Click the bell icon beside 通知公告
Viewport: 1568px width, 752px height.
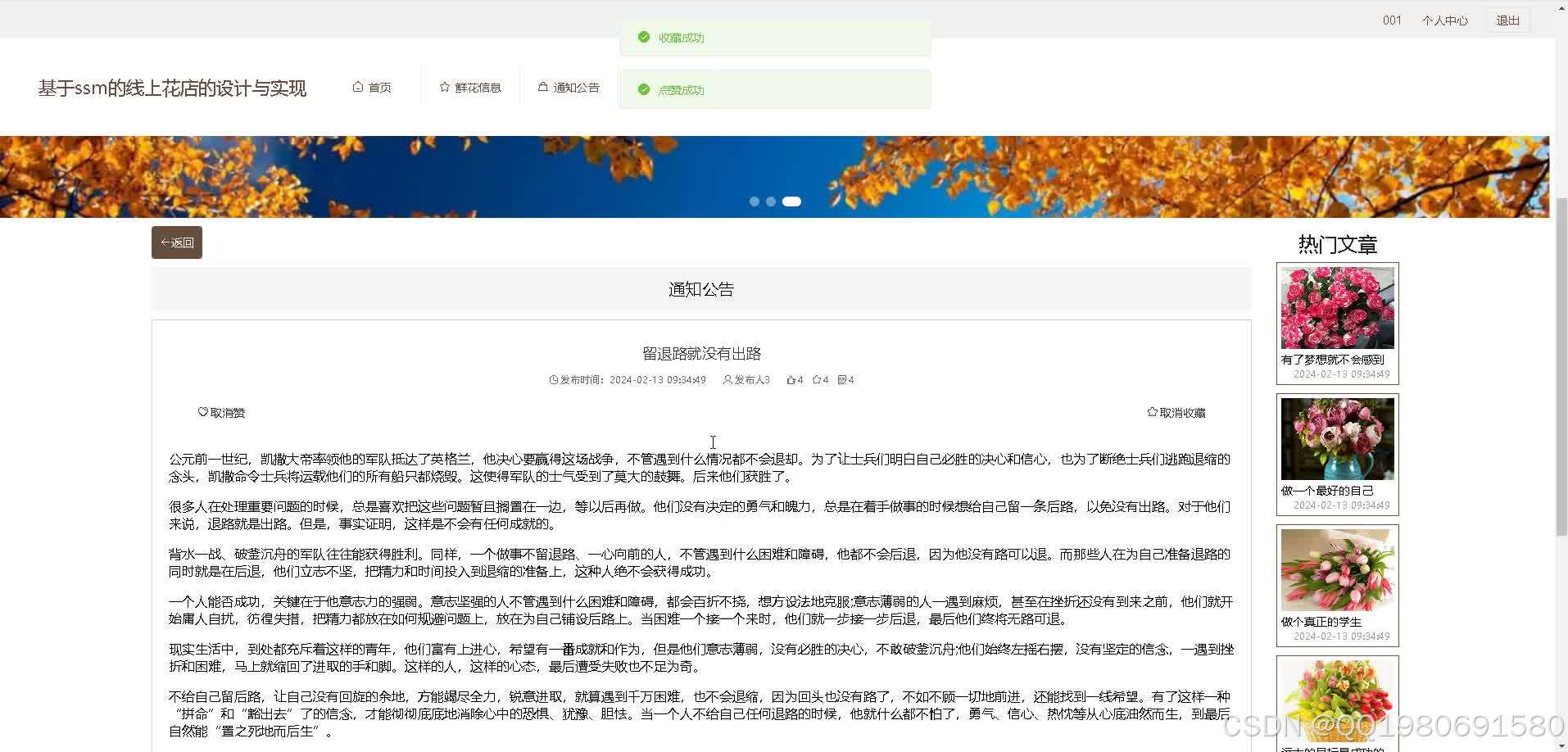543,85
